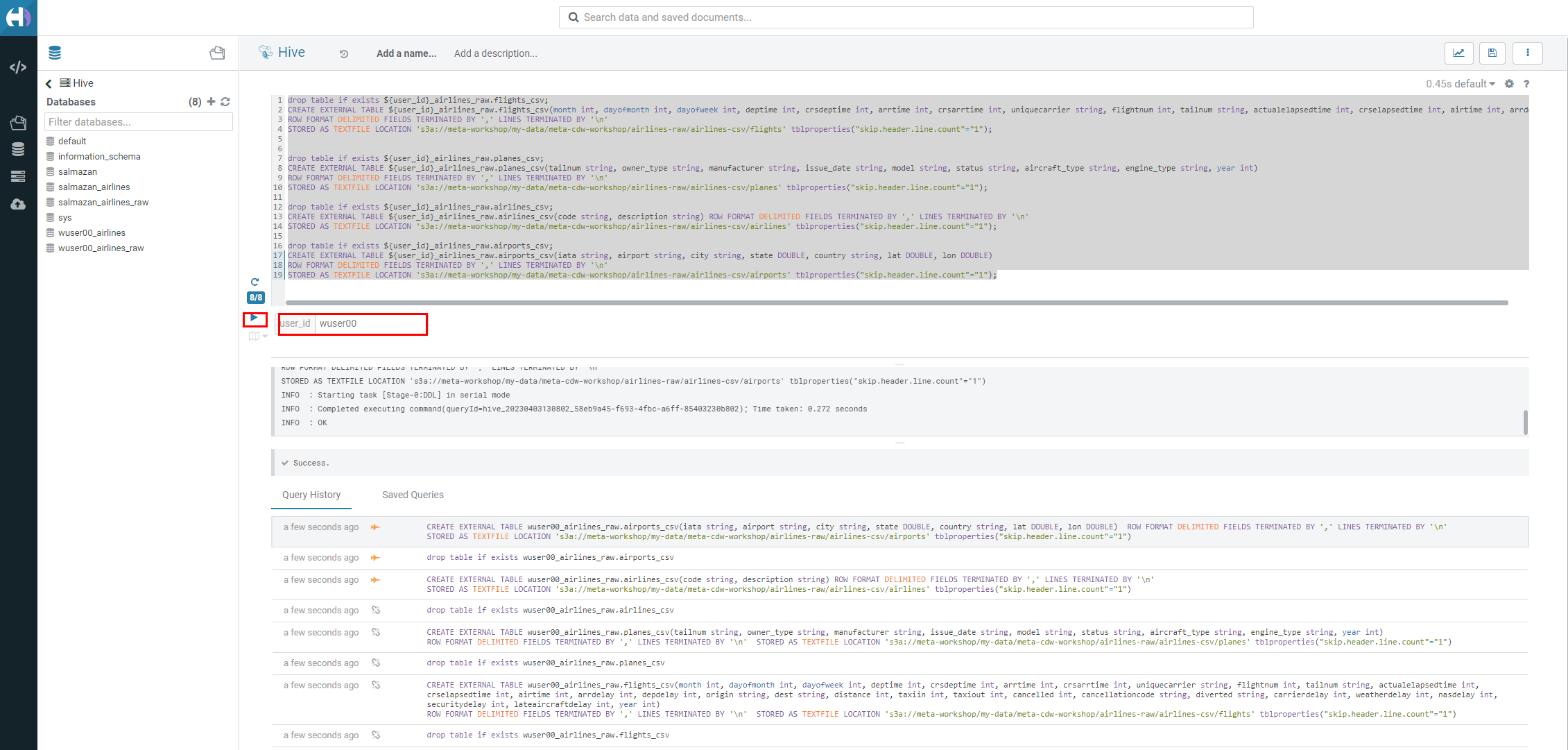Open the three-dot more actions menu
Viewport: 1568px width, 750px height.
pos(1527,53)
